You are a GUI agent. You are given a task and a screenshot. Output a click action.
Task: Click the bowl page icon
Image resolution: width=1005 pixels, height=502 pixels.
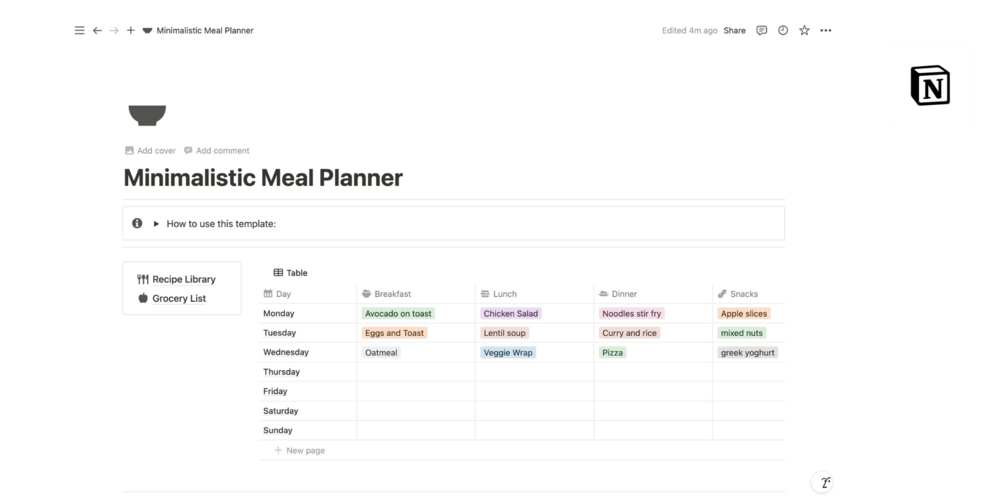point(147,115)
